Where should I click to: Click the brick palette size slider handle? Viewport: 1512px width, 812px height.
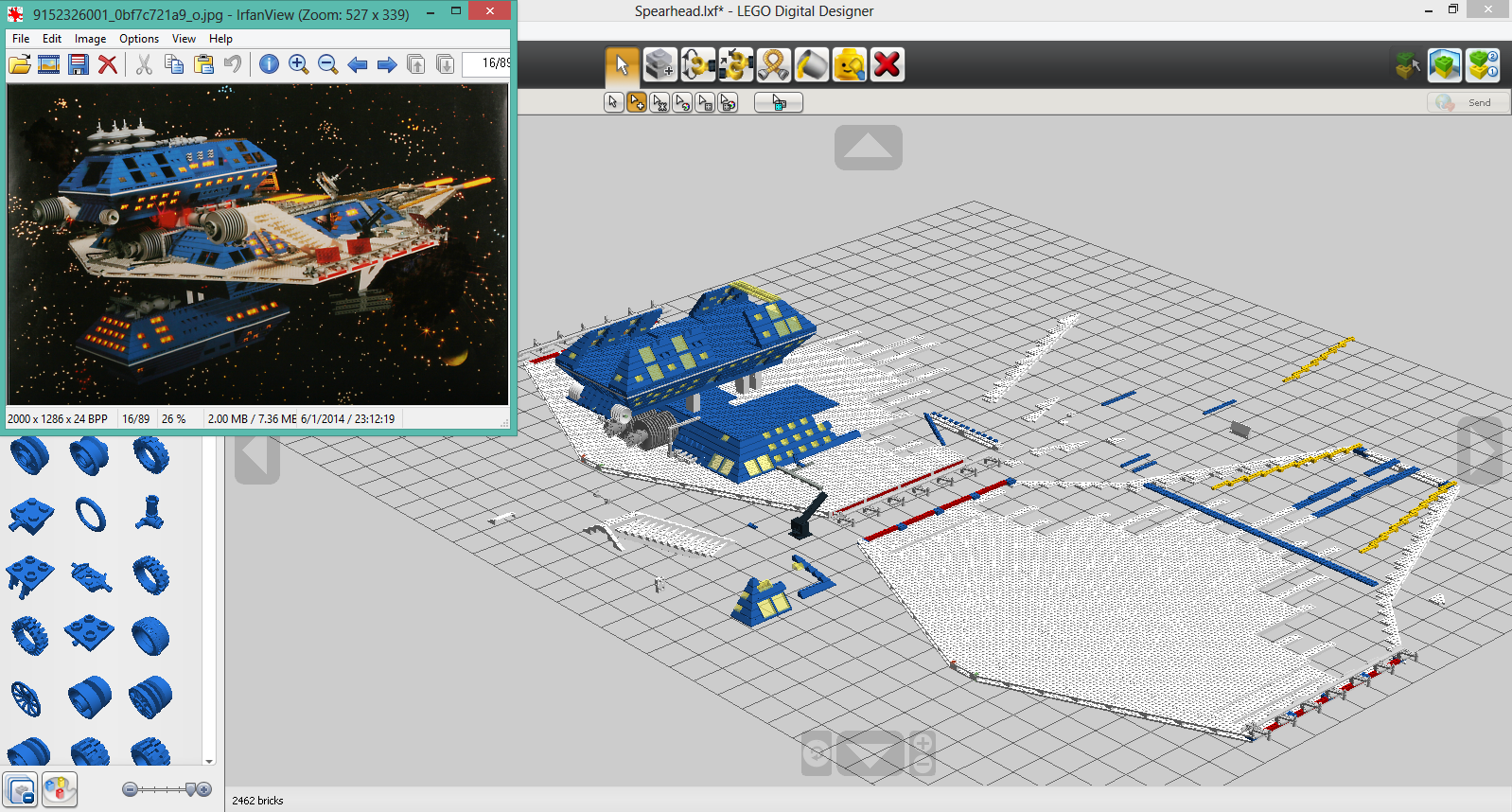click(192, 789)
